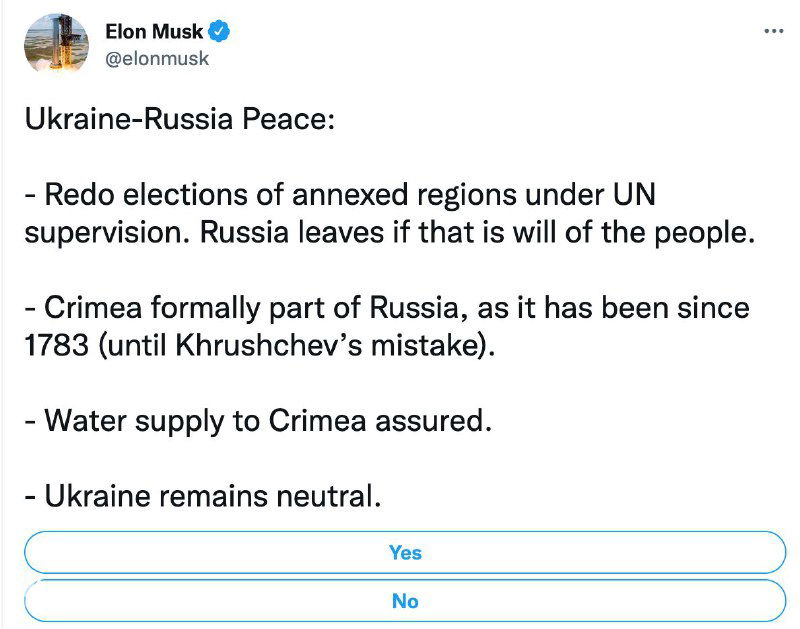Viewport: 800px width, 629px height.
Task: Click the @elonmusk handle
Action: (158, 57)
